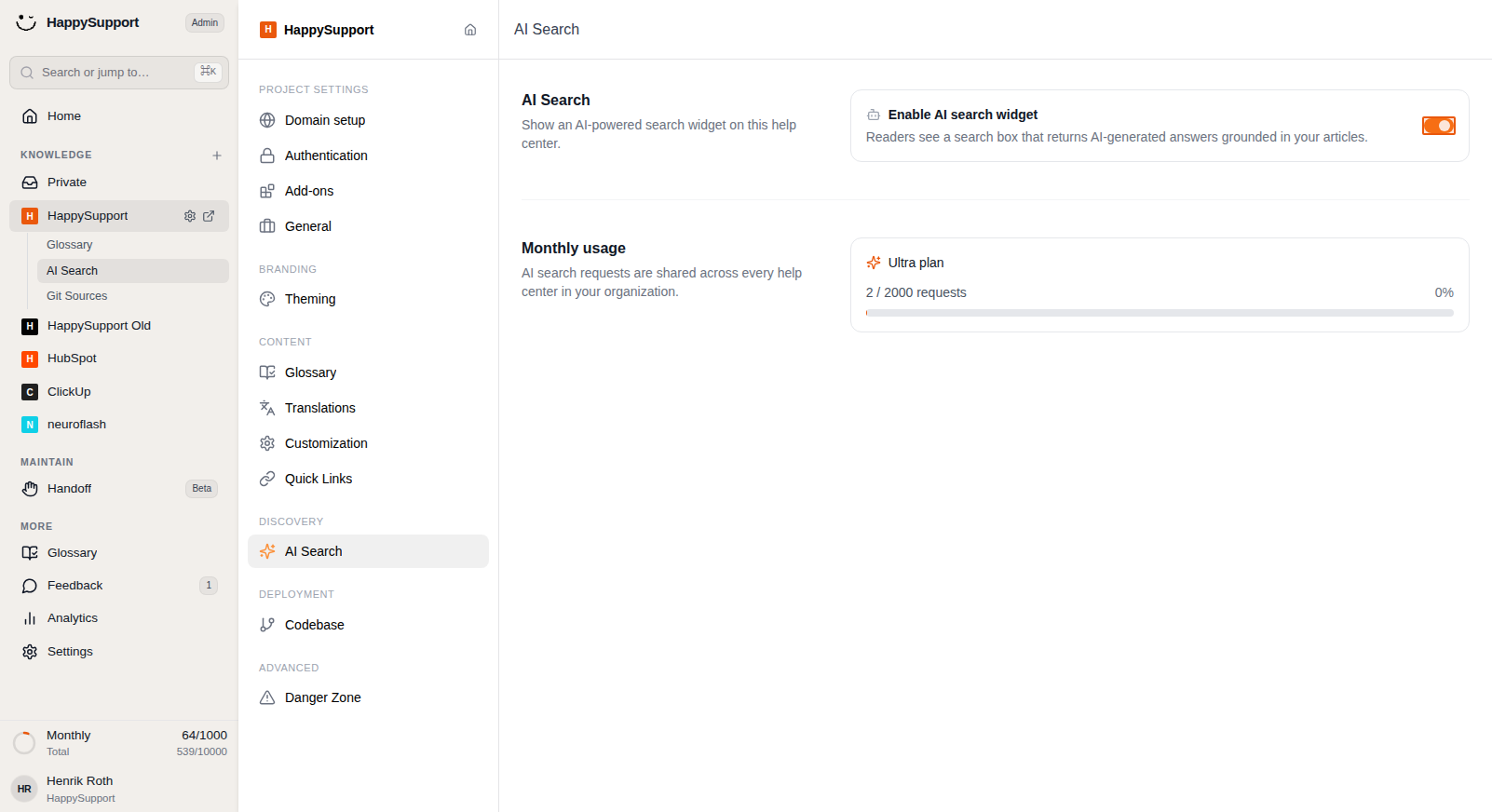
Task: Click the HappySupport header title in settings panel
Action: point(329,30)
